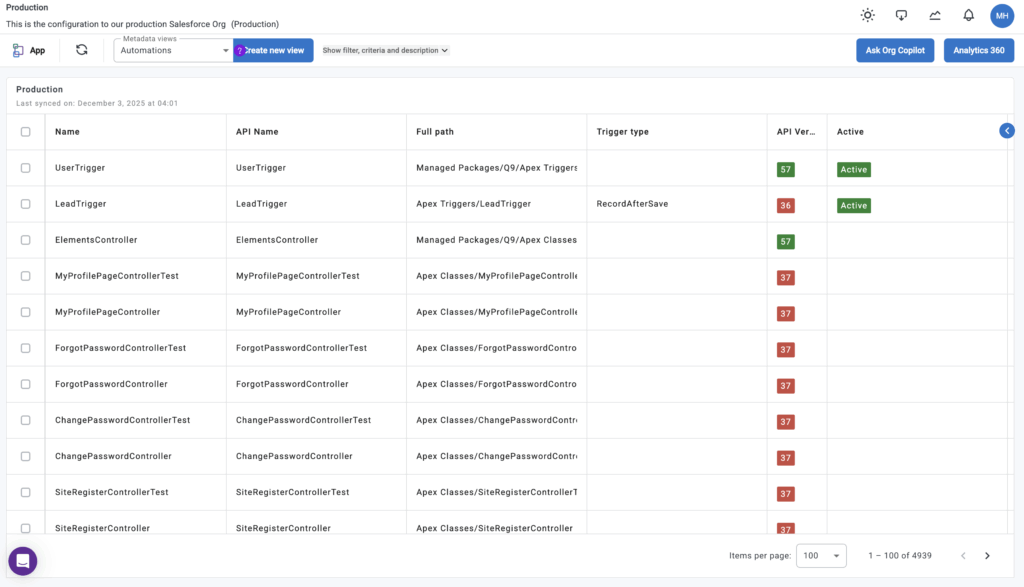Open the analytics chart icon in the header
This screenshot has height=587, width=1024.
(934, 15)
